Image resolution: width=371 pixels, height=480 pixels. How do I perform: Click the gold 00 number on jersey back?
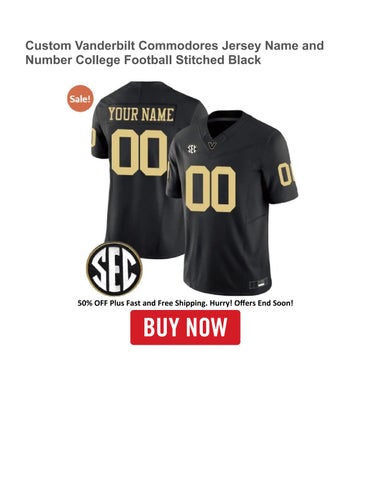pyautogui.click(x=139, y=153)
